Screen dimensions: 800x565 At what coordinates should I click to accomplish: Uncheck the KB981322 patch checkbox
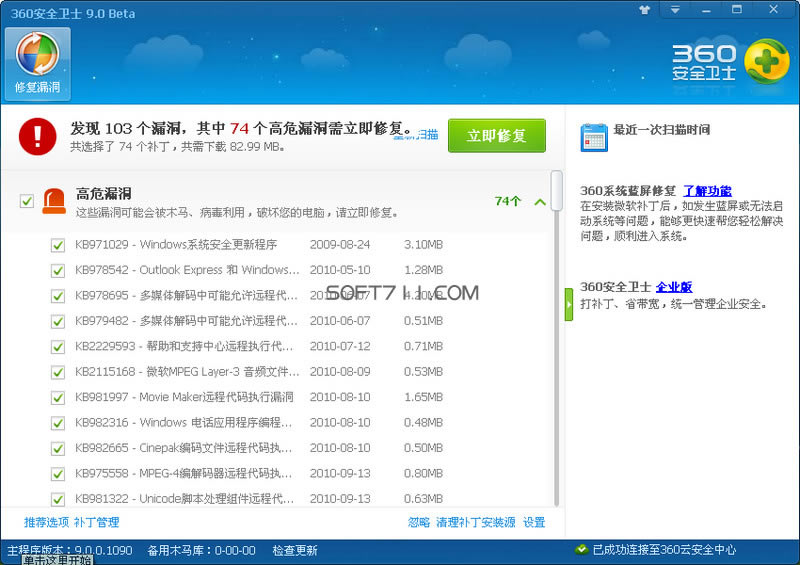click(58, 499)
